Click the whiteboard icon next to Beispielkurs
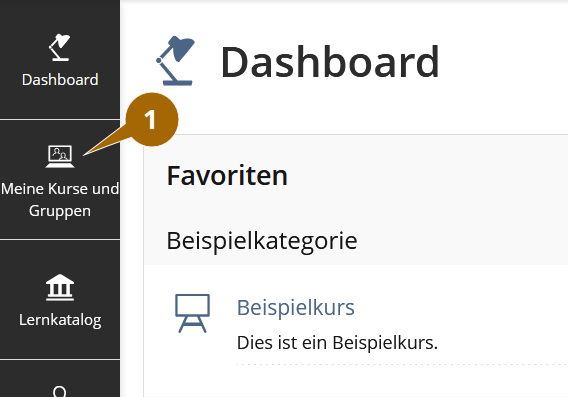This screenshot has height=397, width=568. [x=192, y=313]
